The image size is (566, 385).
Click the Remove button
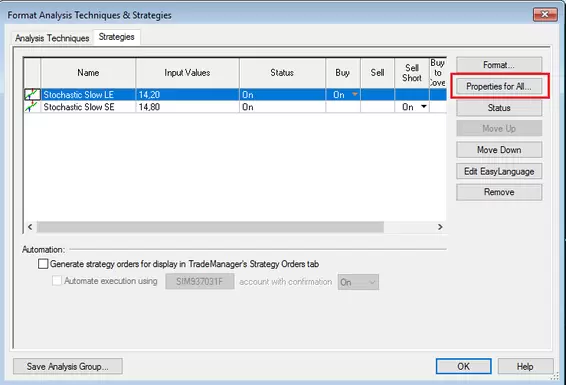tap(499, 192)
